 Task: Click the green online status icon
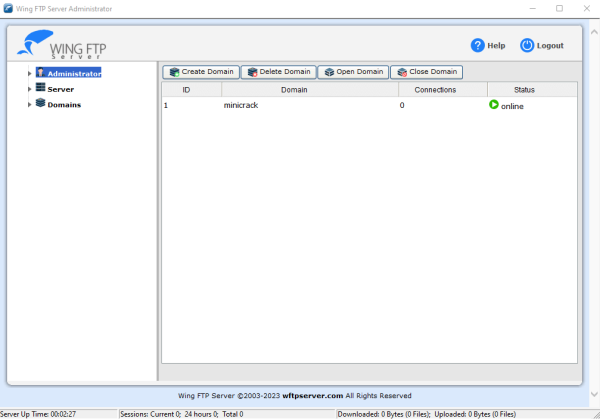point(494,104)
